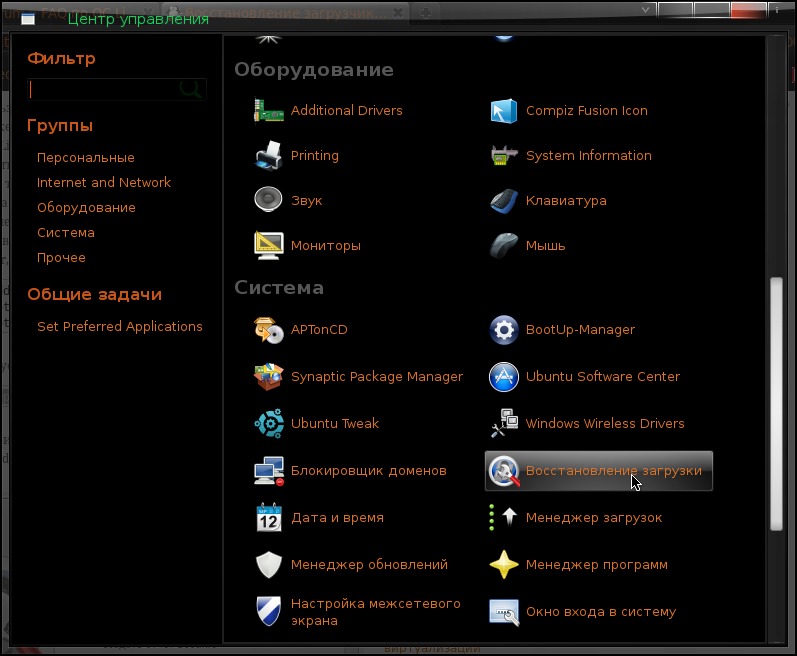This screenshot has height=656, width=797.
Task: Open the BootUp-Manager gear icon
Action: [x=503, y=330]
